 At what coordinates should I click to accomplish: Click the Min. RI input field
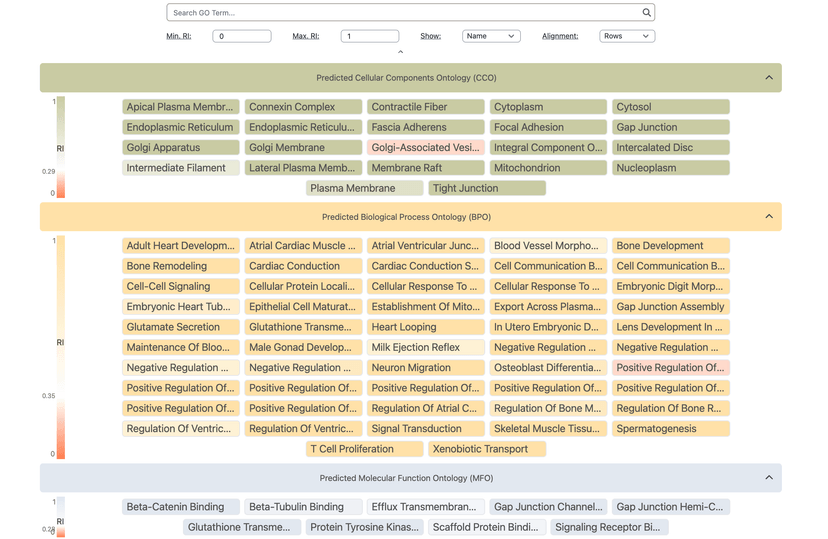(242, 36)
